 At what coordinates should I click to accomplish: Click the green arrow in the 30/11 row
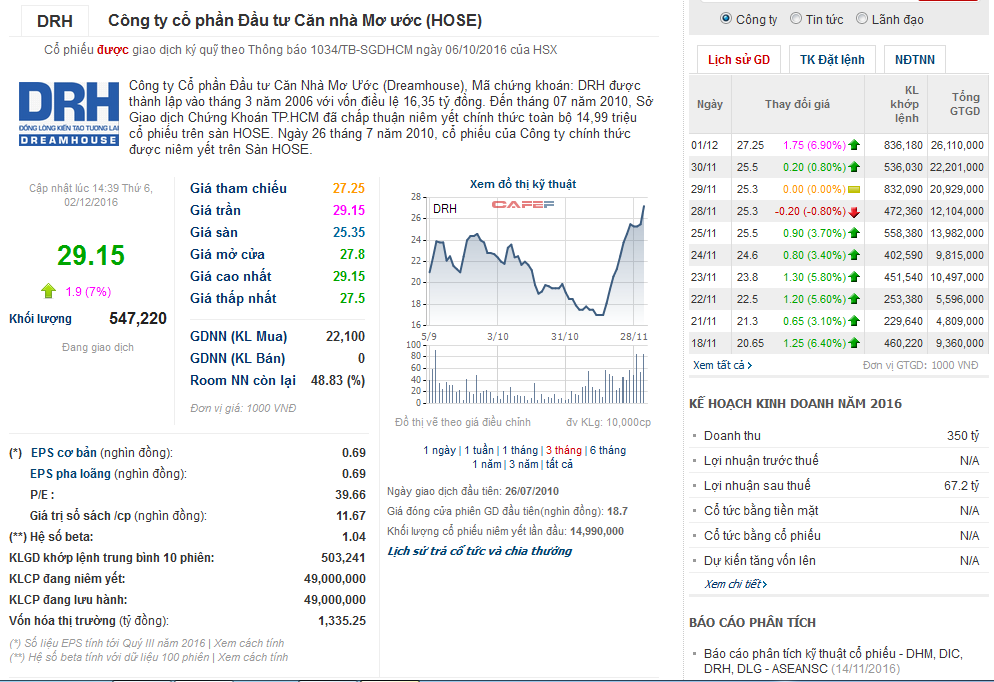tap(854, 167)
